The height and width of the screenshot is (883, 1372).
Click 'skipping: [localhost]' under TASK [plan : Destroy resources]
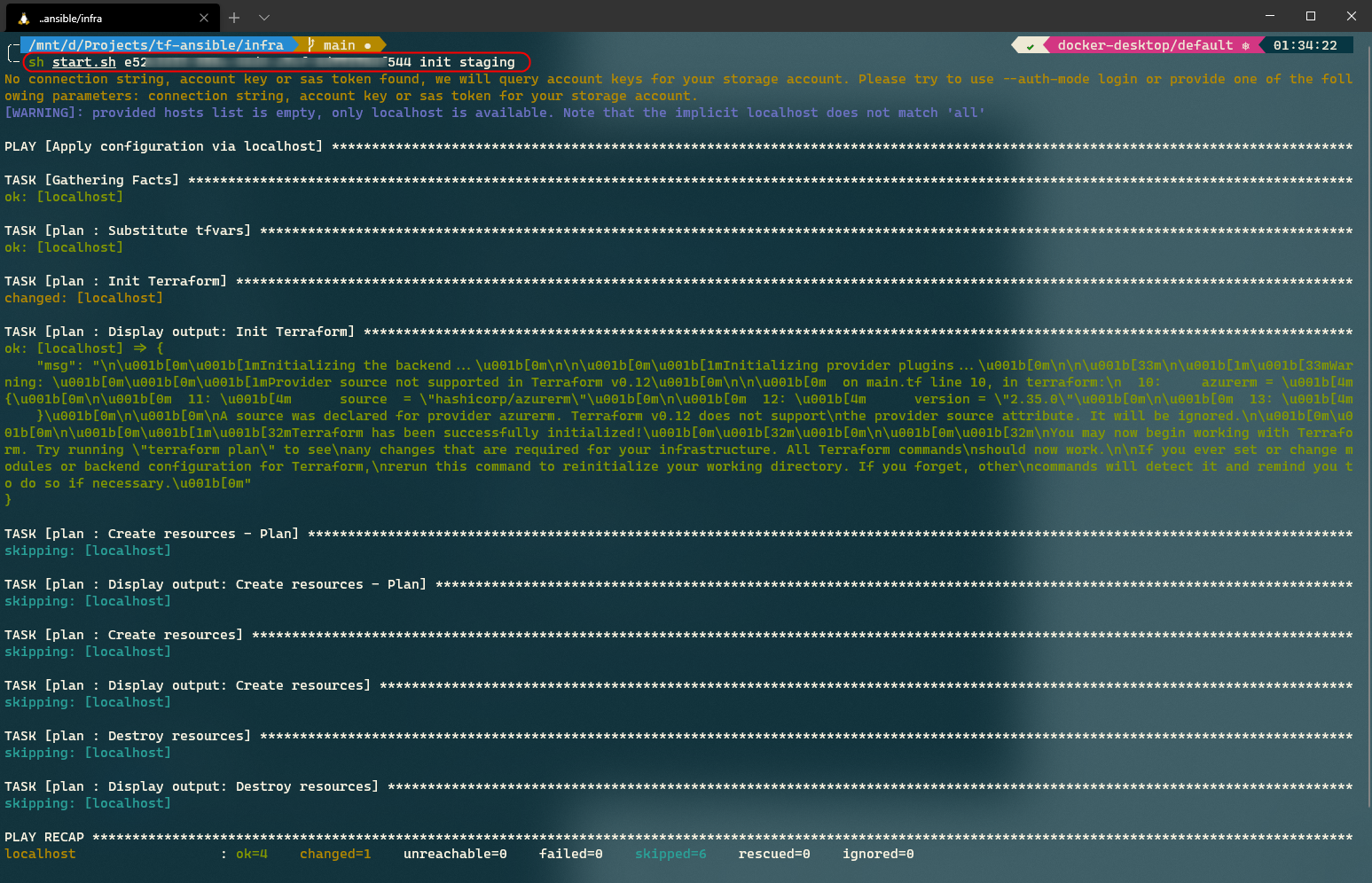(x=88, y=753)
